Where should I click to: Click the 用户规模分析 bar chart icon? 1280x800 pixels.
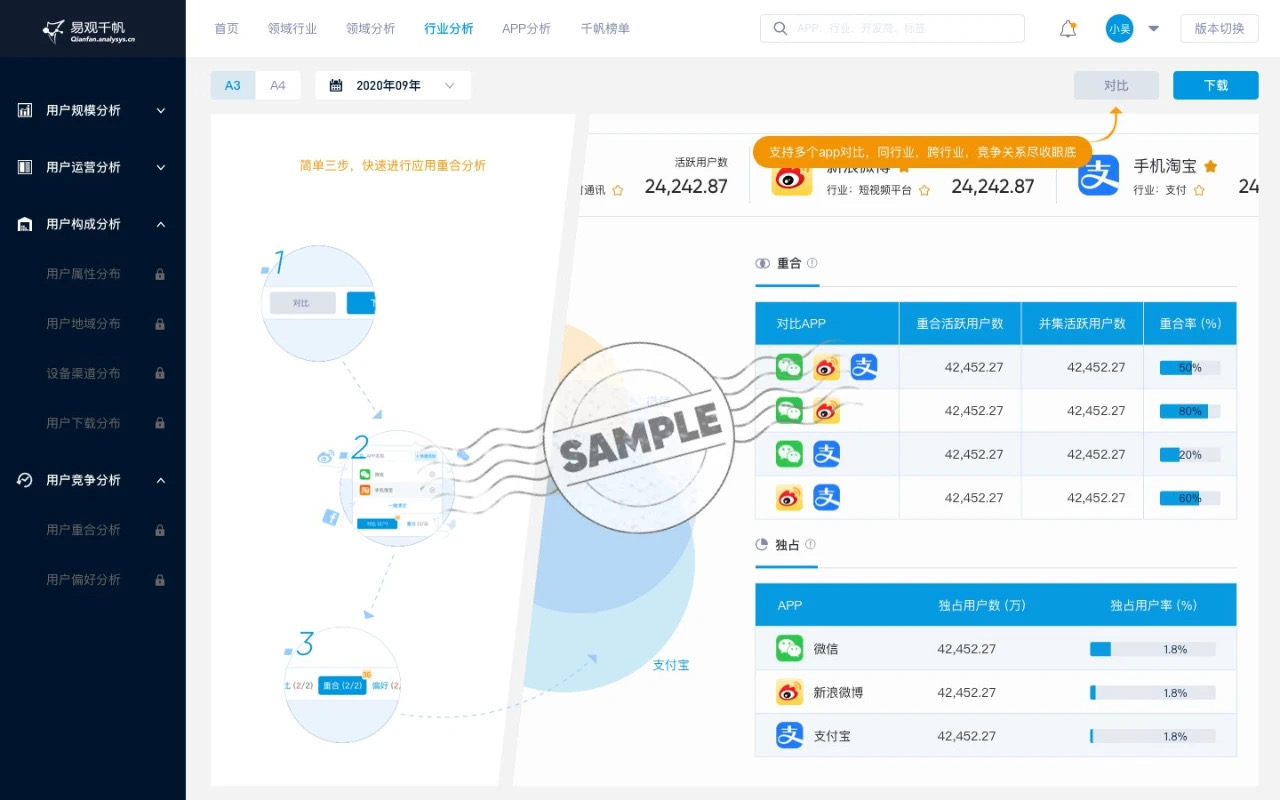point(25,110)
